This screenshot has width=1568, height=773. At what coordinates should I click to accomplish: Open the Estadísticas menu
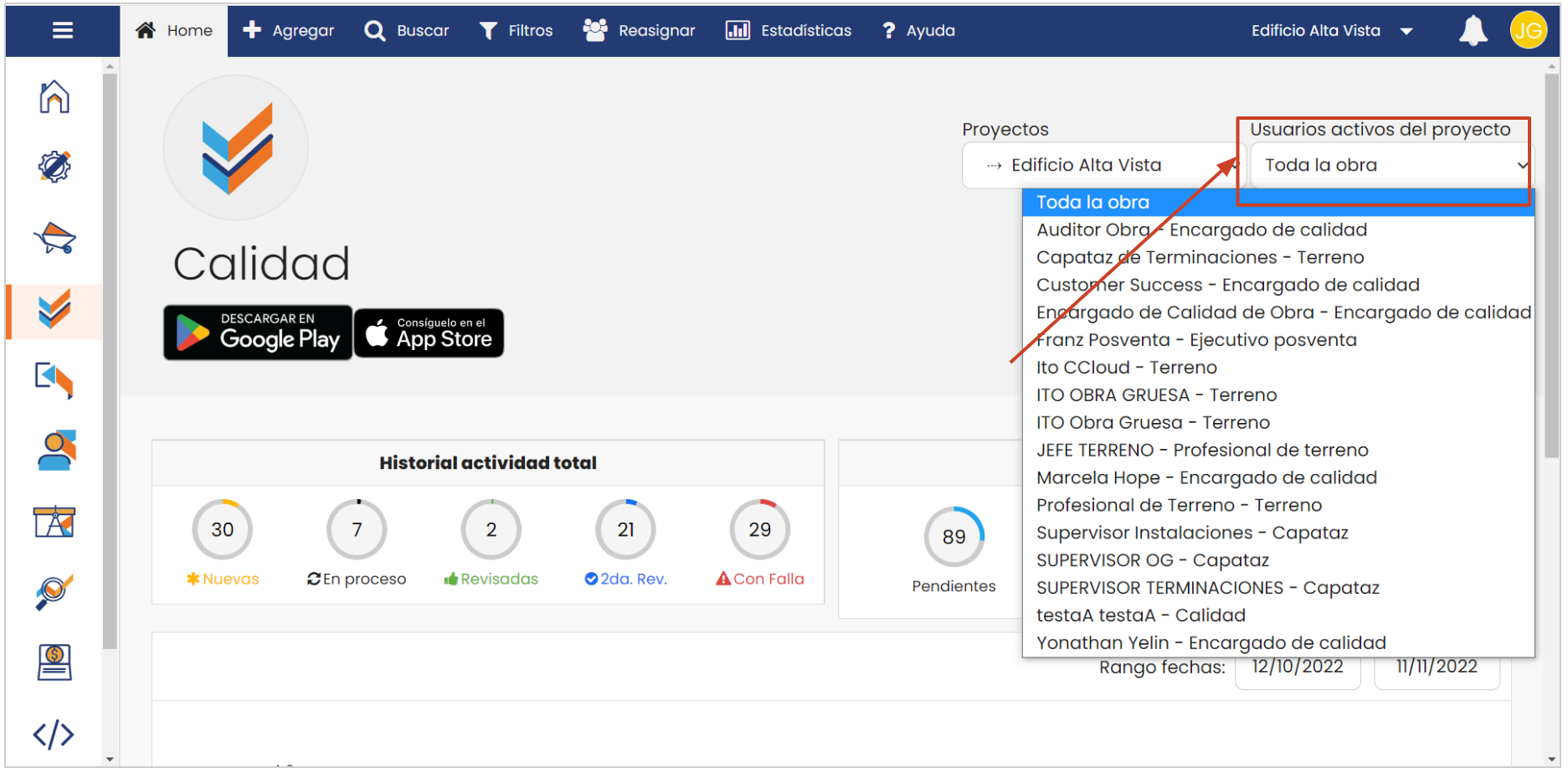point(789,31)
